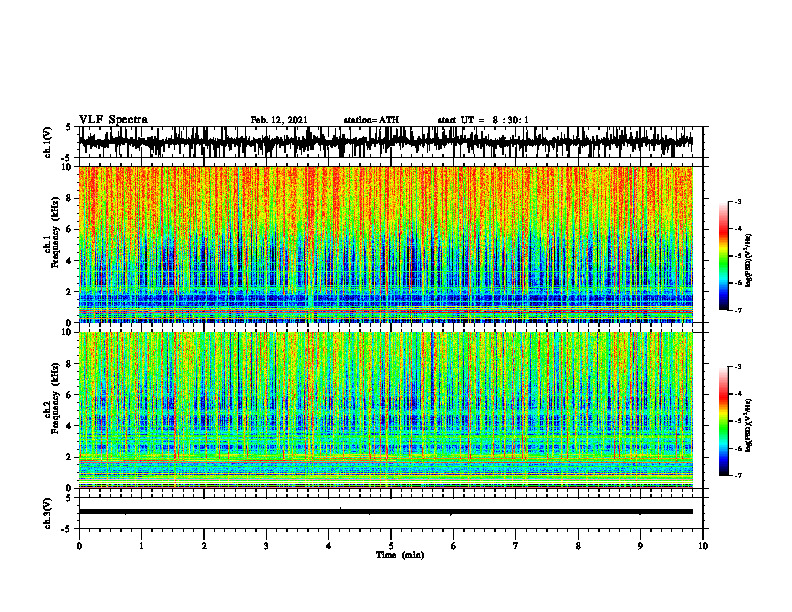Click the ch.1 colorbar "log(PSD)" label
Viewport: 792px width, 612px height.
click(x=749, y=261)
